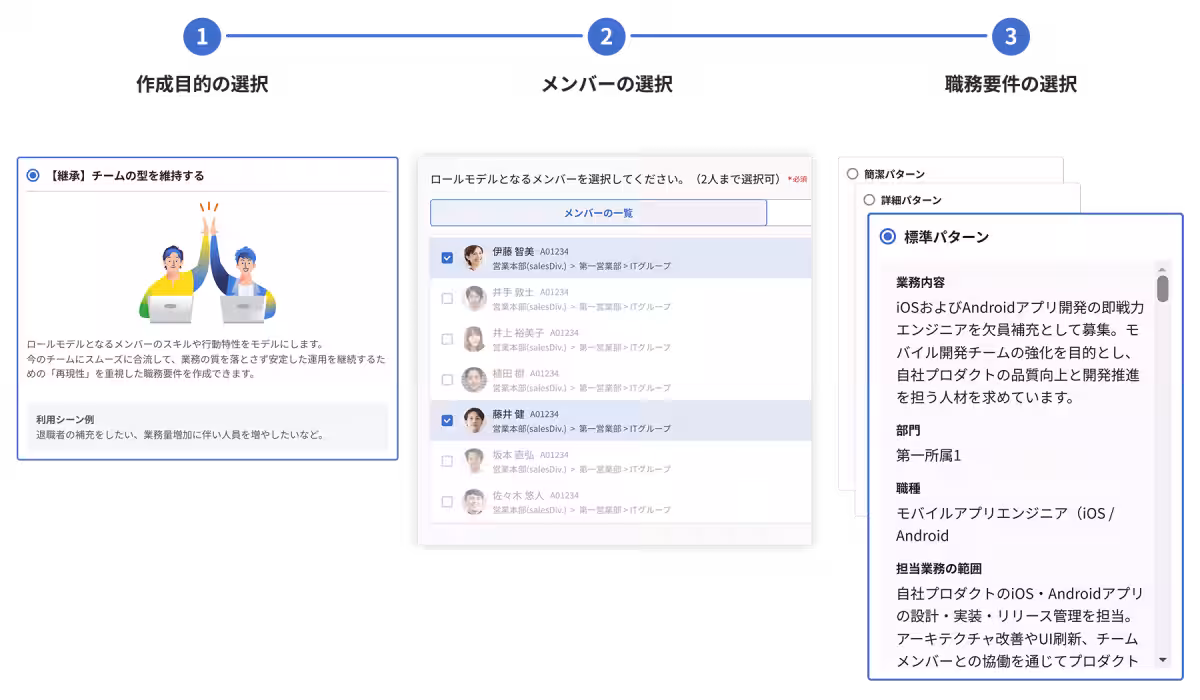
Task: Select the 簡潔パターン radio option
Action: 852,174
